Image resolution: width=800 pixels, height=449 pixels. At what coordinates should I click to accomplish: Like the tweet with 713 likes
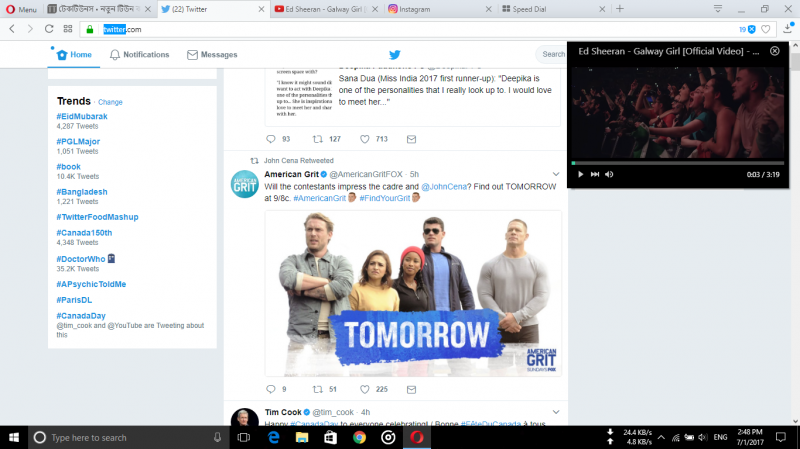point(364,139)
